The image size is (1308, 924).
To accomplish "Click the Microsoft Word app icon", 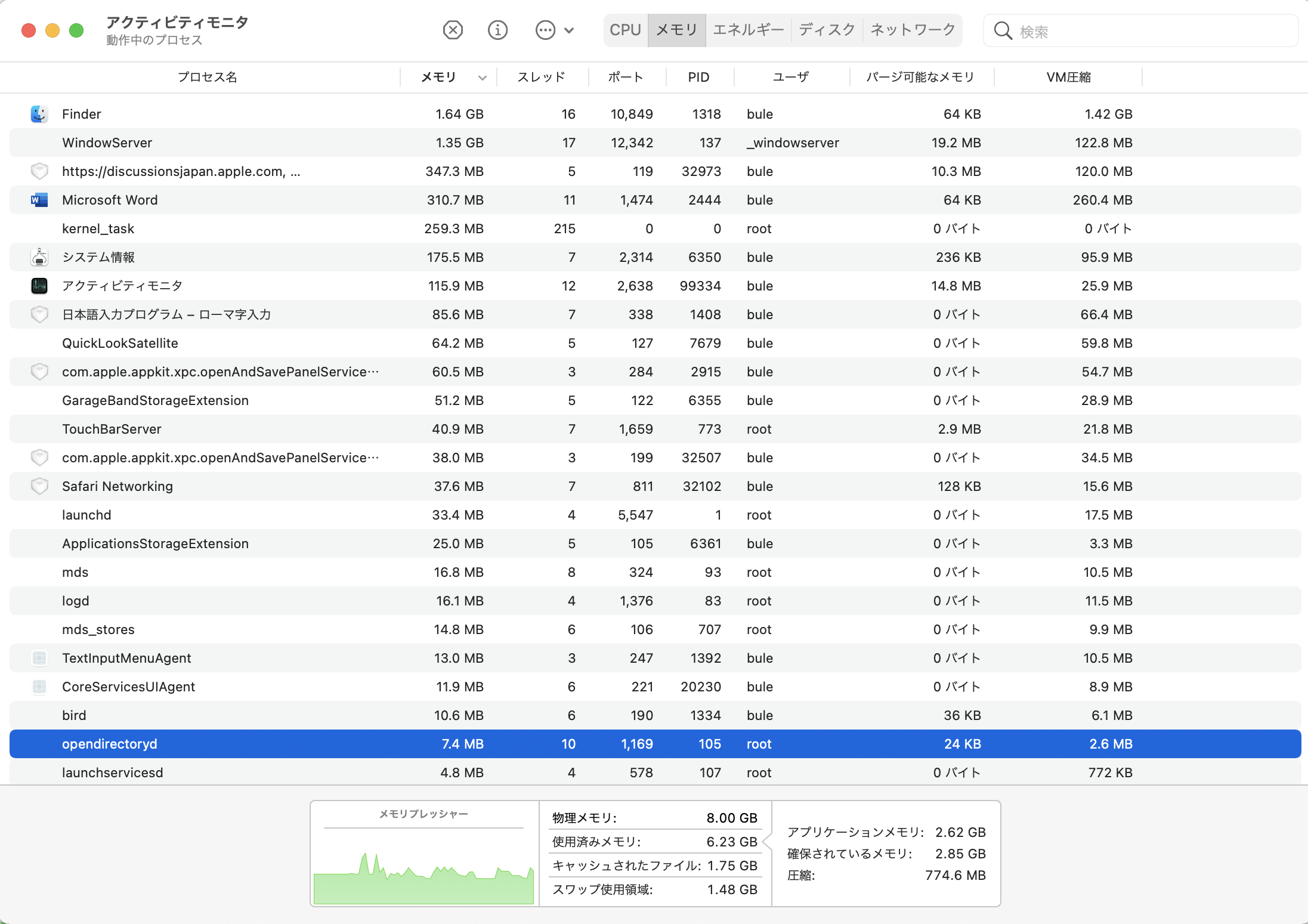I will click(39, 200).
